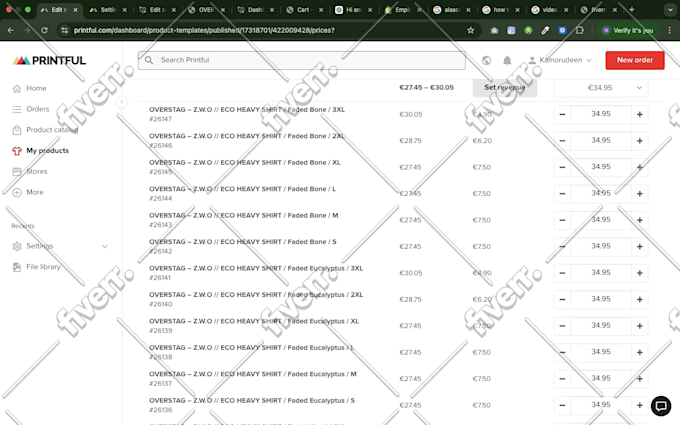Switch to the Cart tab

[304, 10]
